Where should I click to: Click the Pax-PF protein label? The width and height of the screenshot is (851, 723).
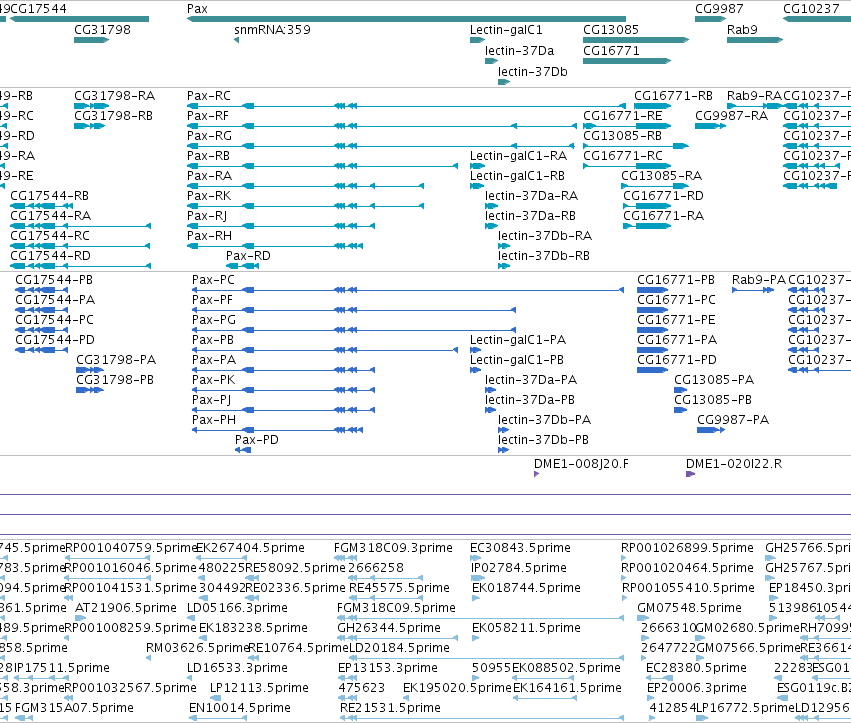[x=212, y=300]
